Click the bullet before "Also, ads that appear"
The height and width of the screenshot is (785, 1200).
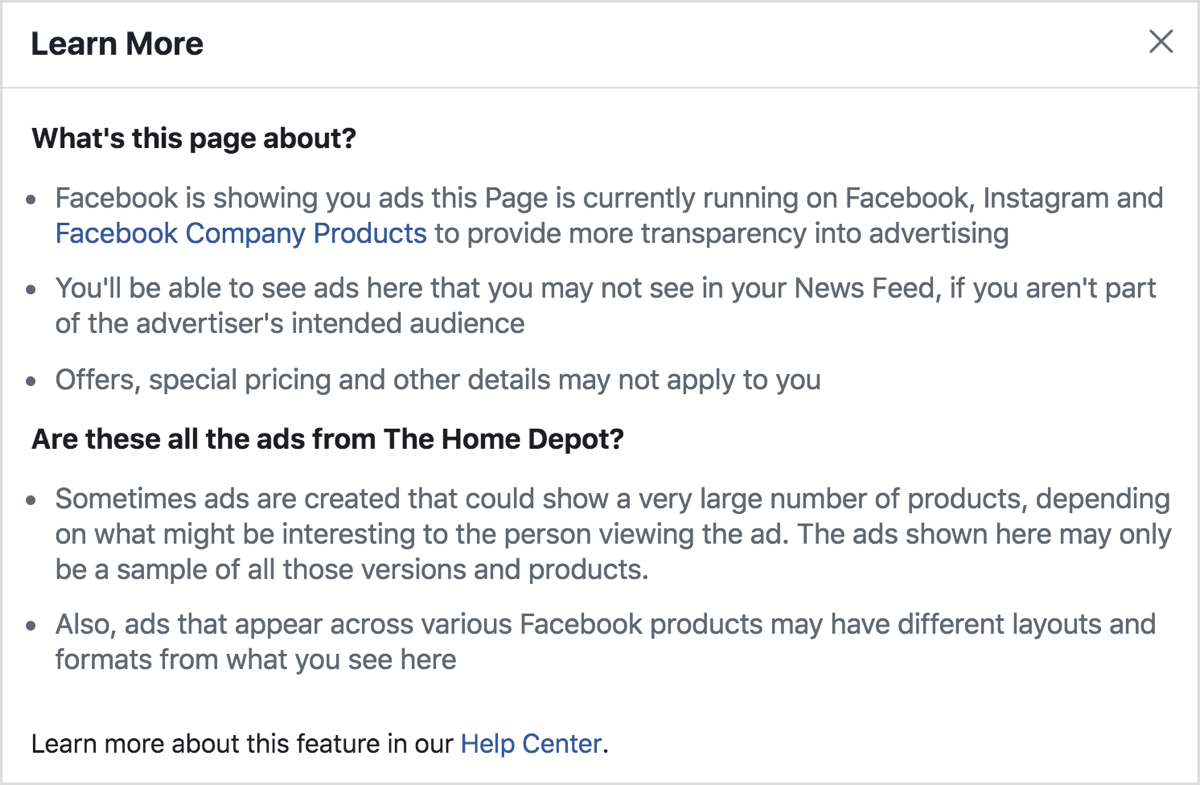coord(34,626)
